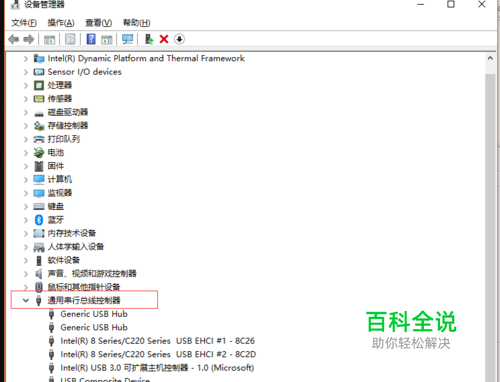Click the speaker icon for 声音、视频和游戏控制器
This screenshot has height=382, width=500.
pyautogui.click(x=39, y=274)
